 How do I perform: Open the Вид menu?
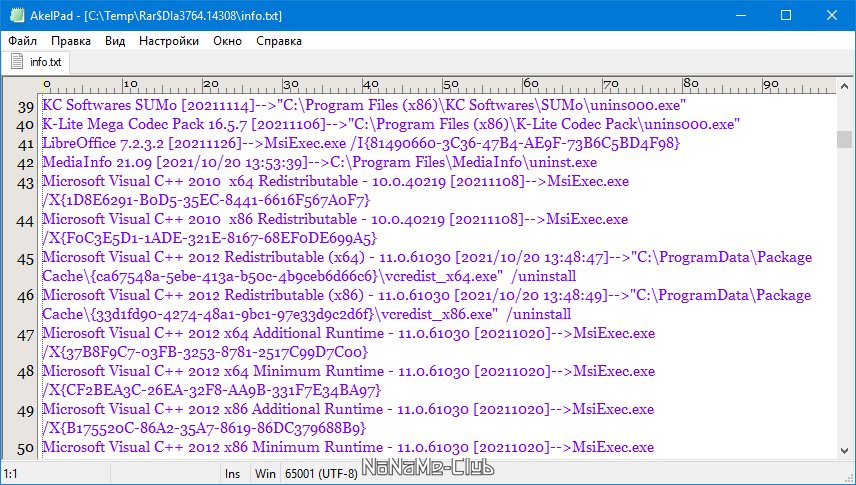coord(115,41)
